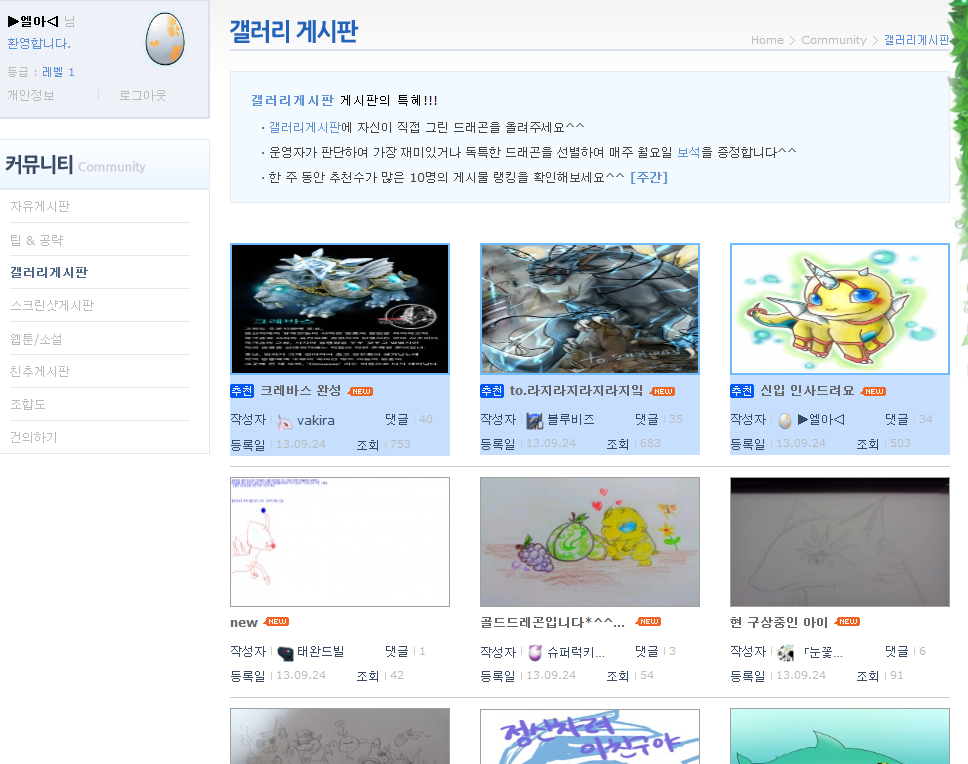Click 태완드빌 author avatar icon

(285, 652)
